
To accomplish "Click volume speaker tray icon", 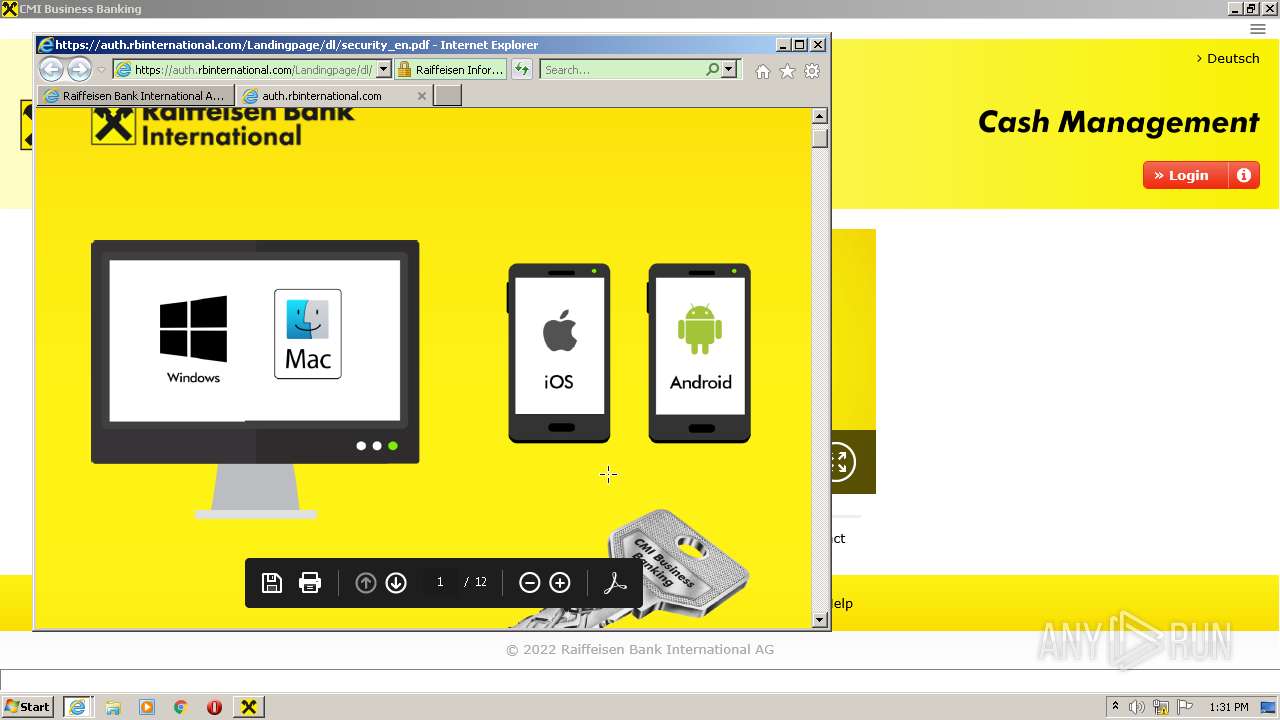I will point(1137,707).
